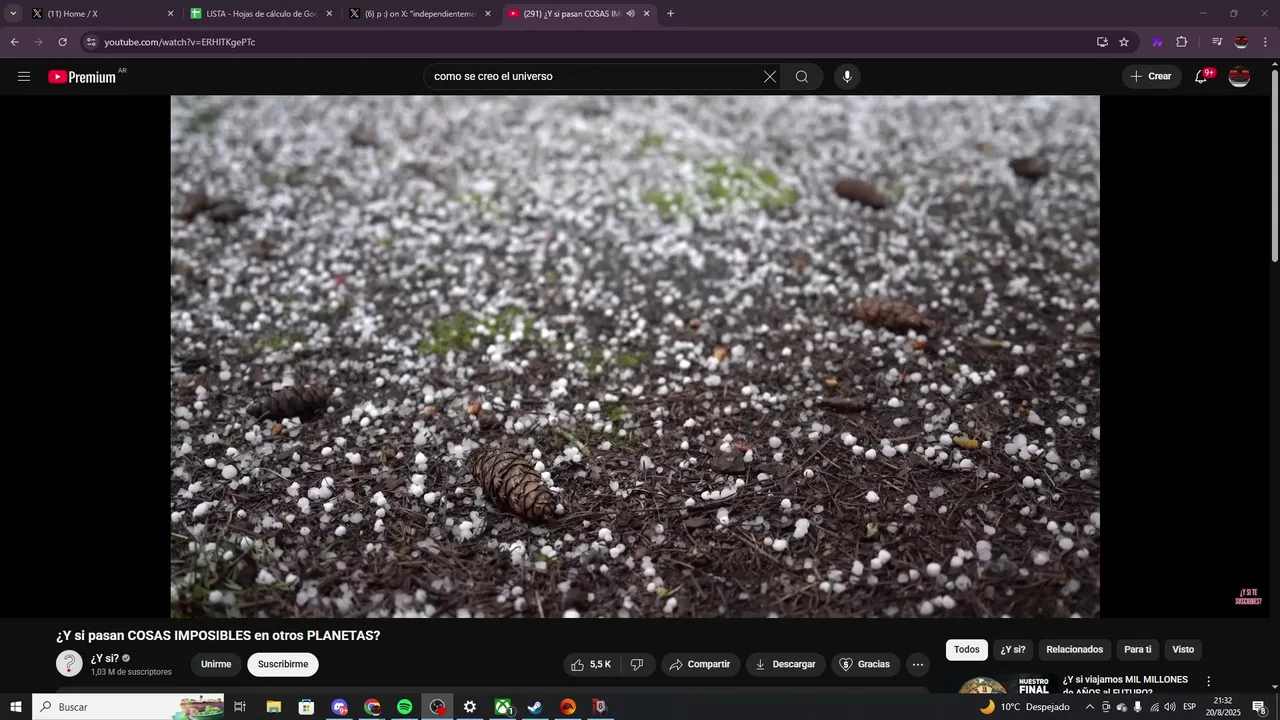Go back in browser history
This screenshot has width=1280, height=720.
point(14,42)
